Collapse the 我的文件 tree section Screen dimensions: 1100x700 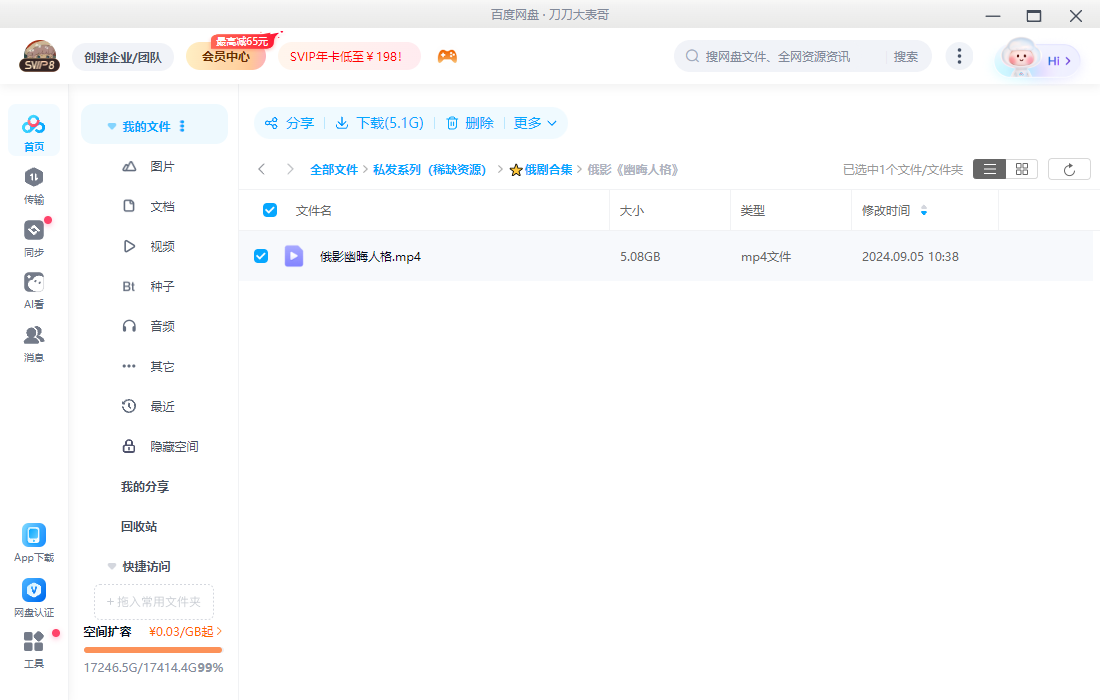(112, 124)
